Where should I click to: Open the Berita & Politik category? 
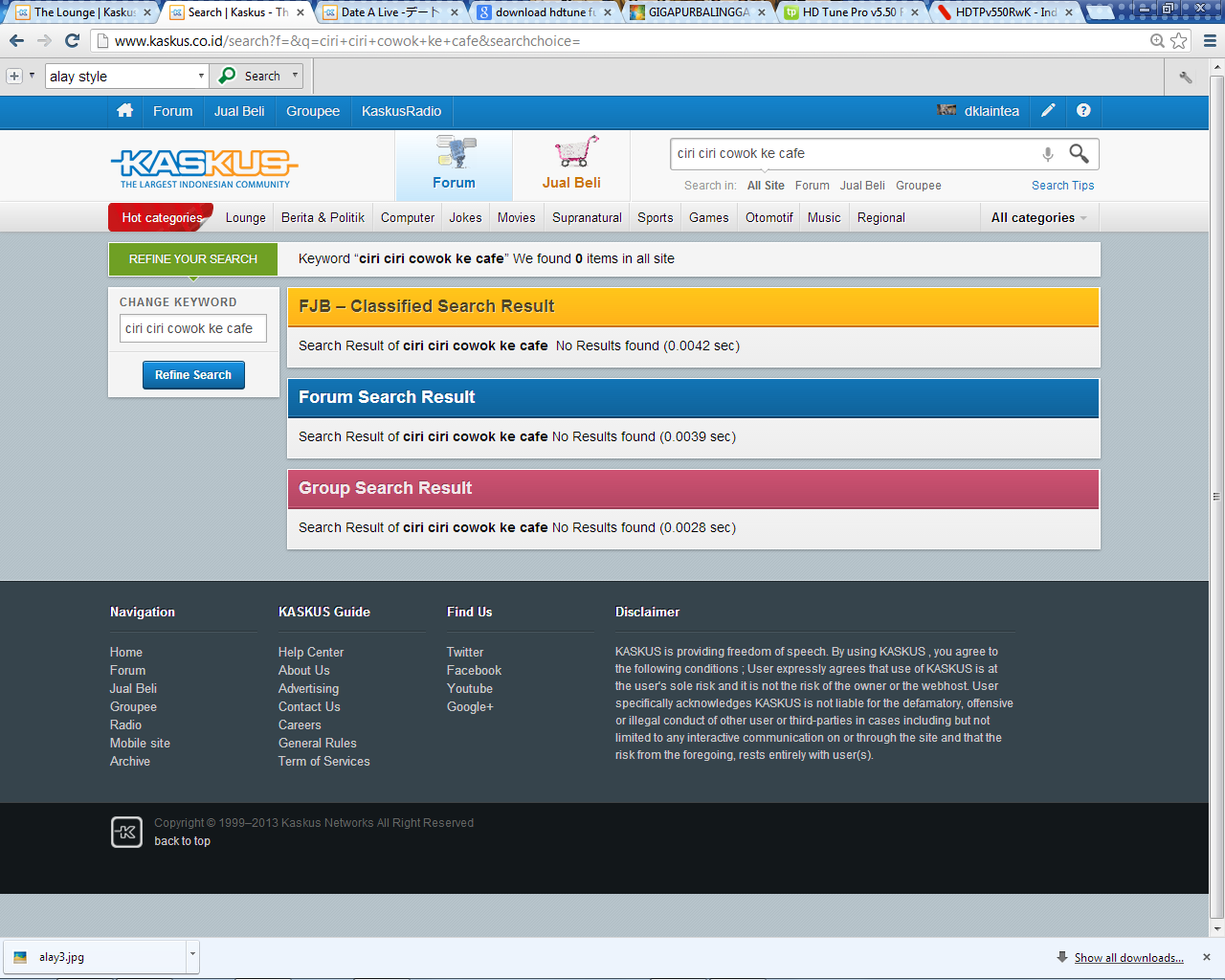[323, 218]
